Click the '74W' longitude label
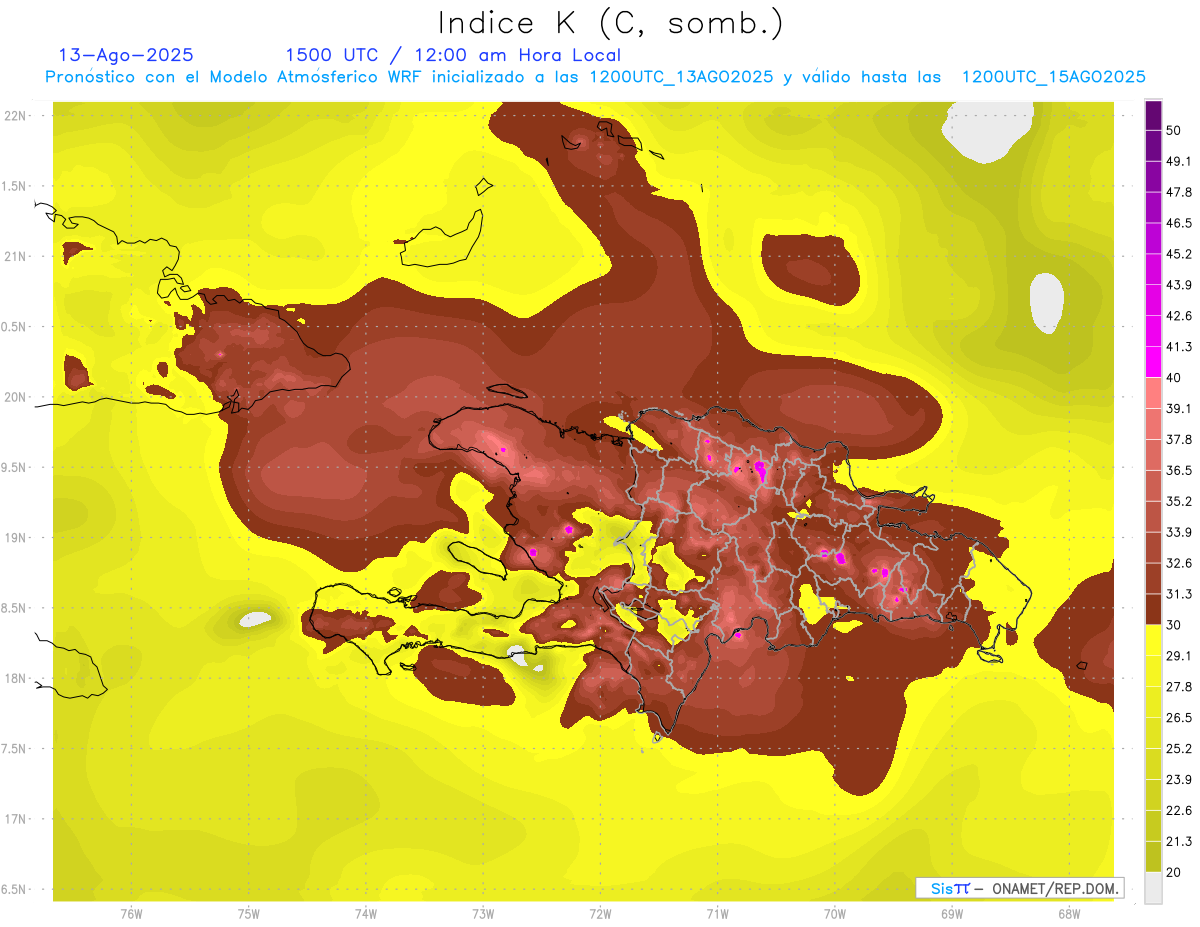 click(x=366, y=914)
